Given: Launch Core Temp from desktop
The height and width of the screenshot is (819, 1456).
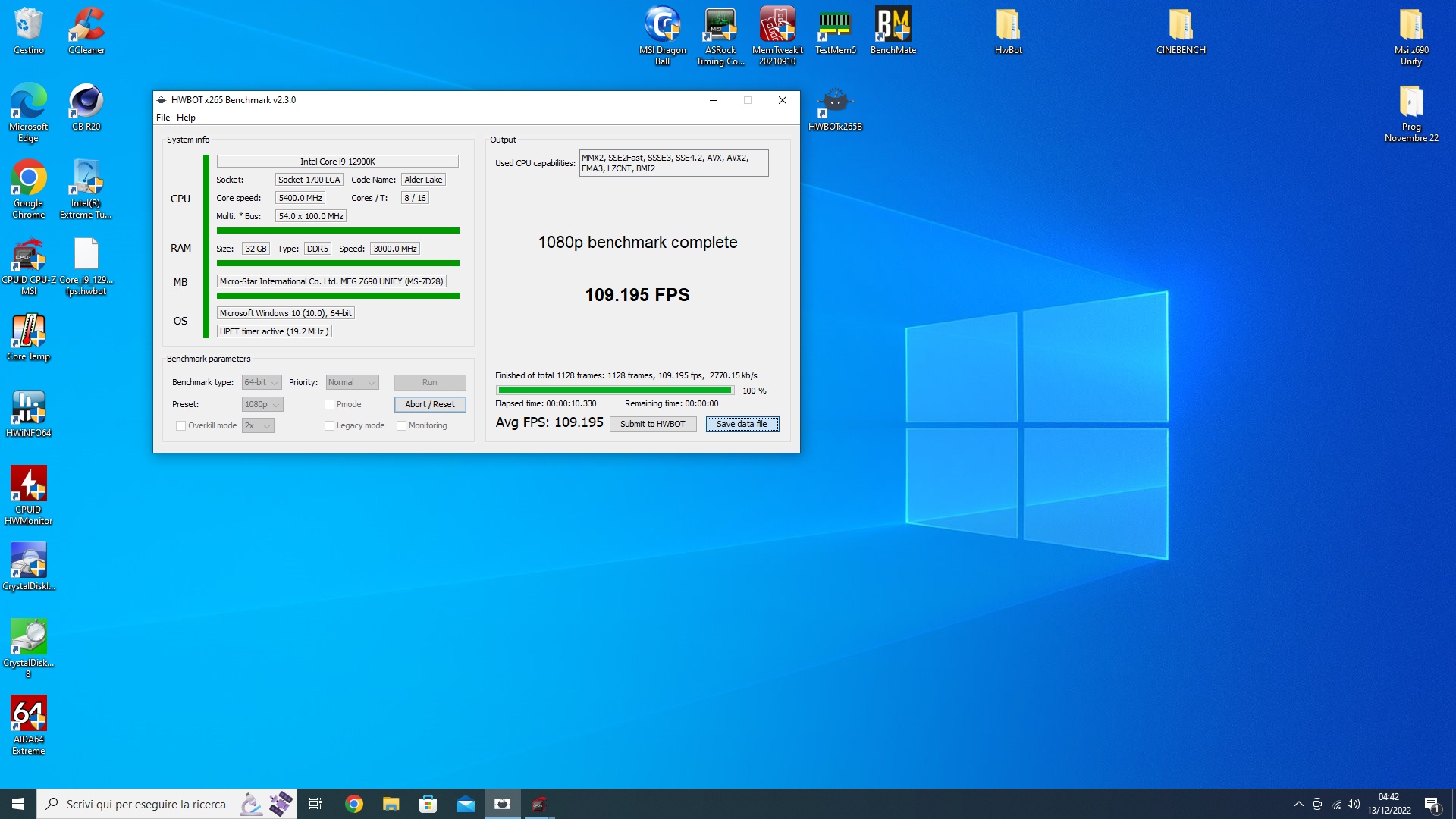Looking at the screenshot, I should pos(29,337).
